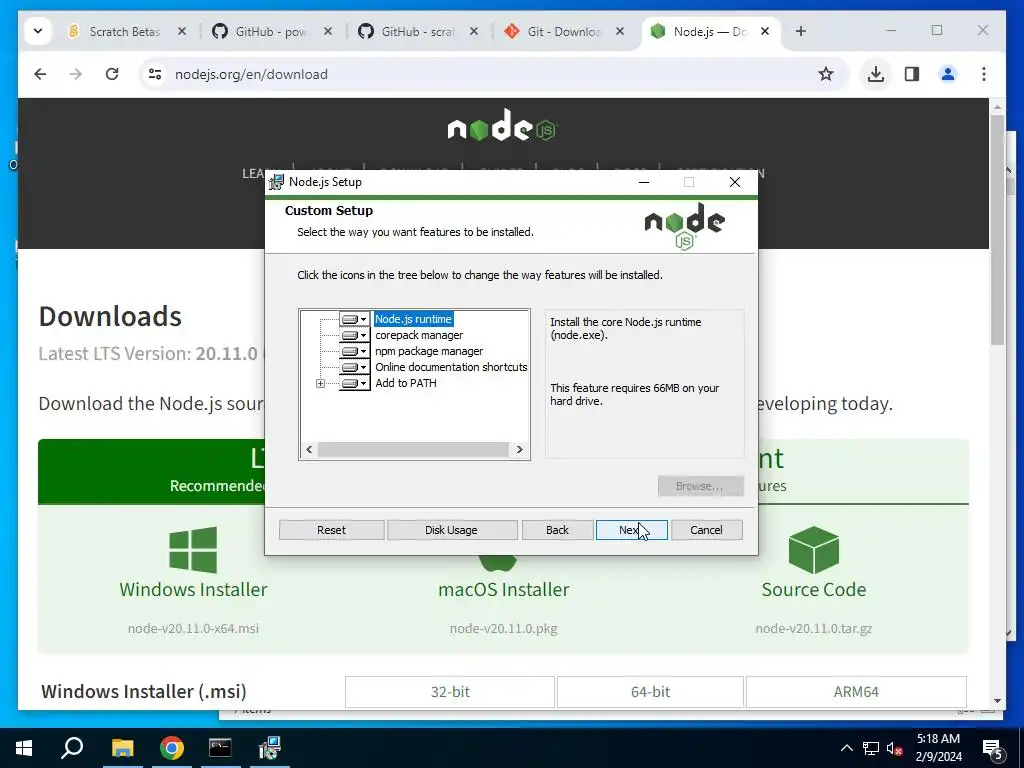Open Add to PATH feature dropdown
This screenshot has width=1024, height=768.
coord(355,383)
